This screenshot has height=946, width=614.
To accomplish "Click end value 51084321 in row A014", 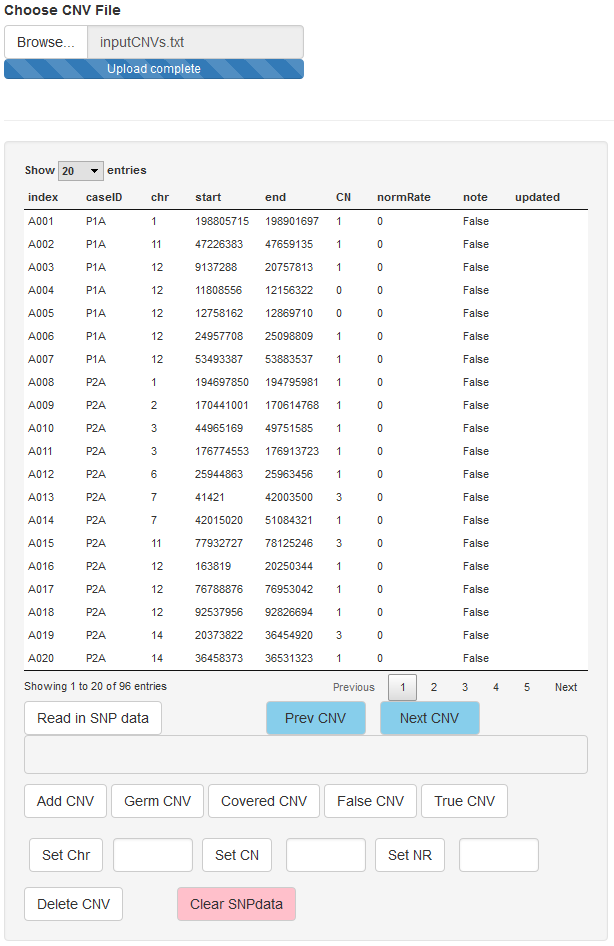I will pos(289,520).
